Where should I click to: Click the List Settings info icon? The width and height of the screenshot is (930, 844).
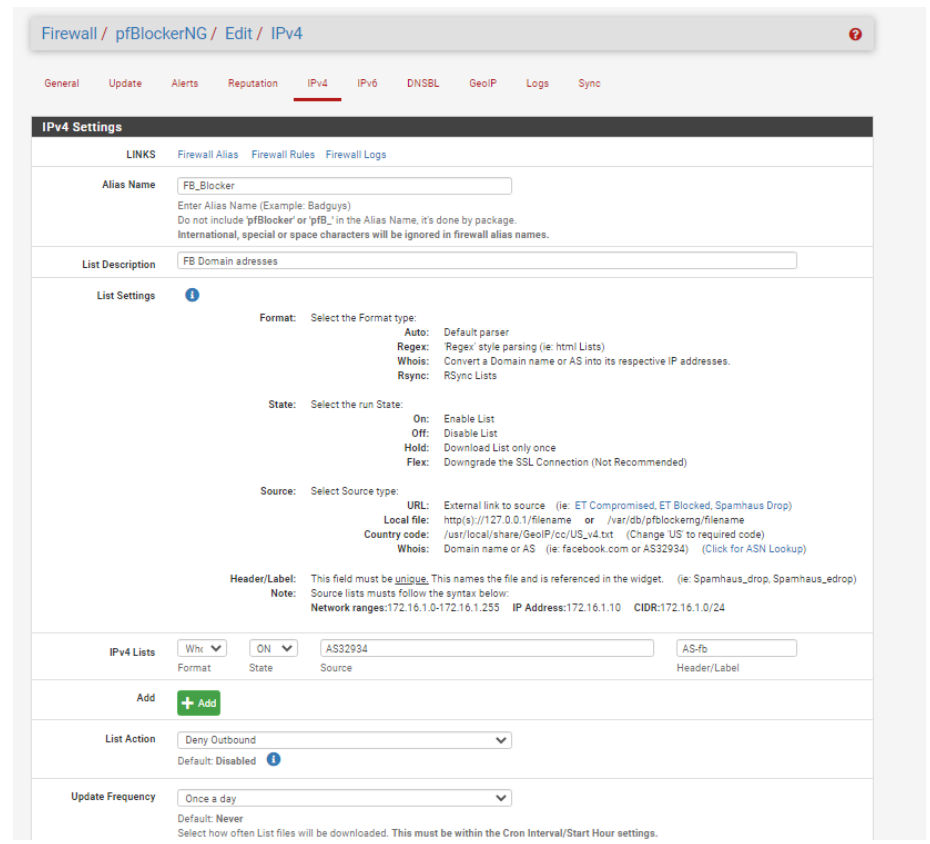pos(192,295)
